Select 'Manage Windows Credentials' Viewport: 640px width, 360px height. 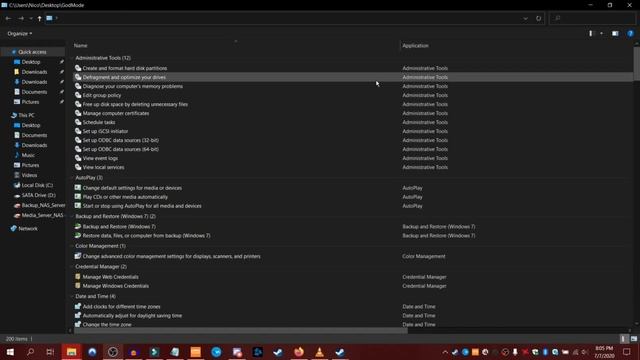pyautogui.click(x=116, y=286)
